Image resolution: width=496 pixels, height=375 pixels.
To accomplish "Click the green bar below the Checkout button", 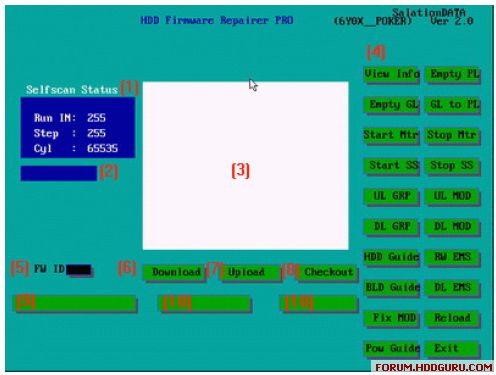I will point(319,303).
